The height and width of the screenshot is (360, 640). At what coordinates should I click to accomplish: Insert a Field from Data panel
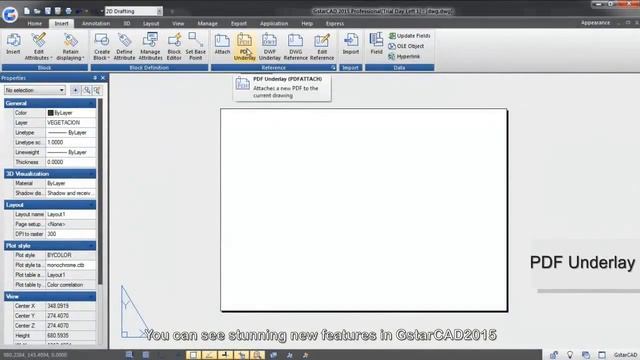click(376, 44)
